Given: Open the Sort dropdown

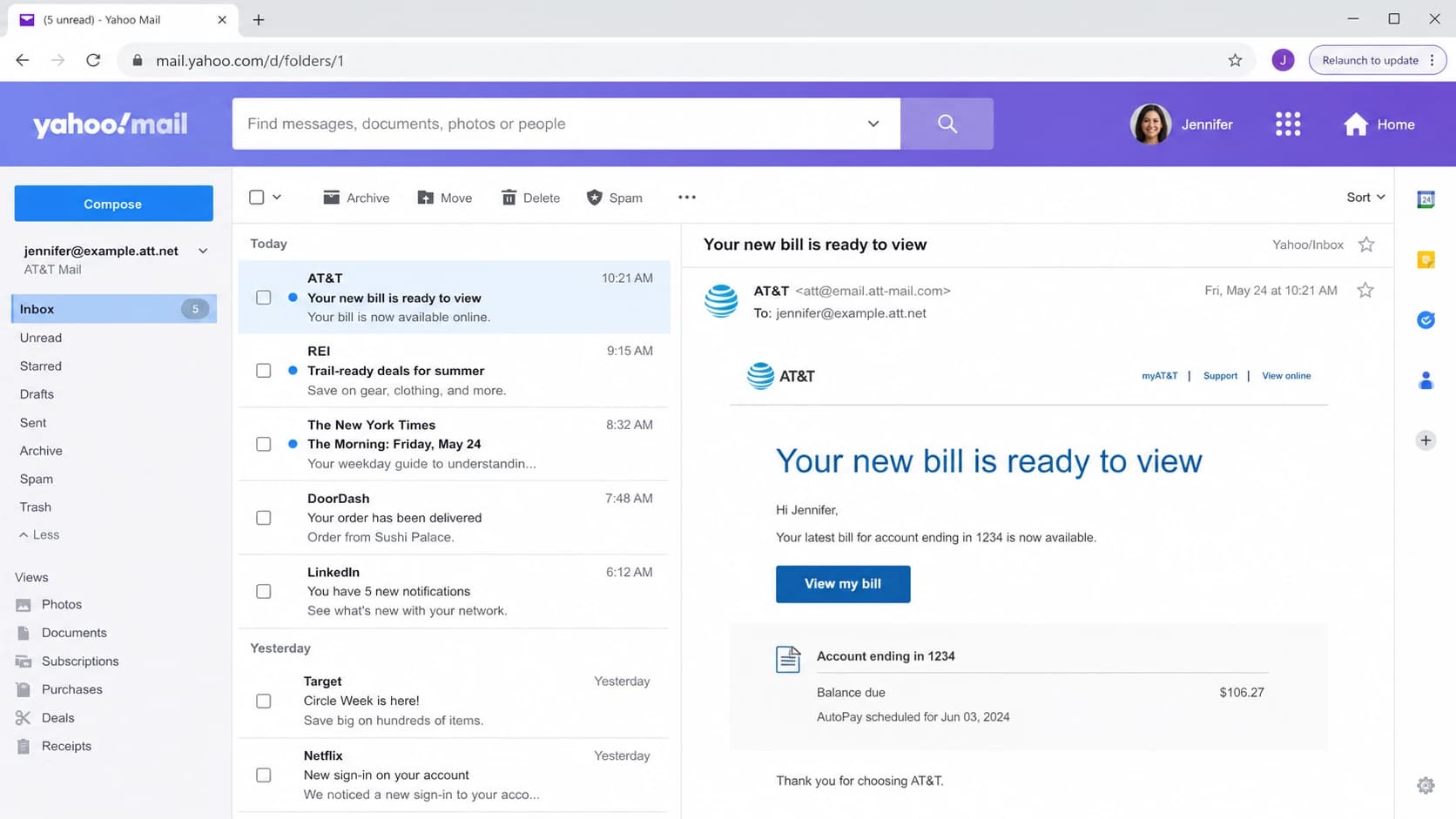Looking at the screenshot, I should pos(1365,198).
